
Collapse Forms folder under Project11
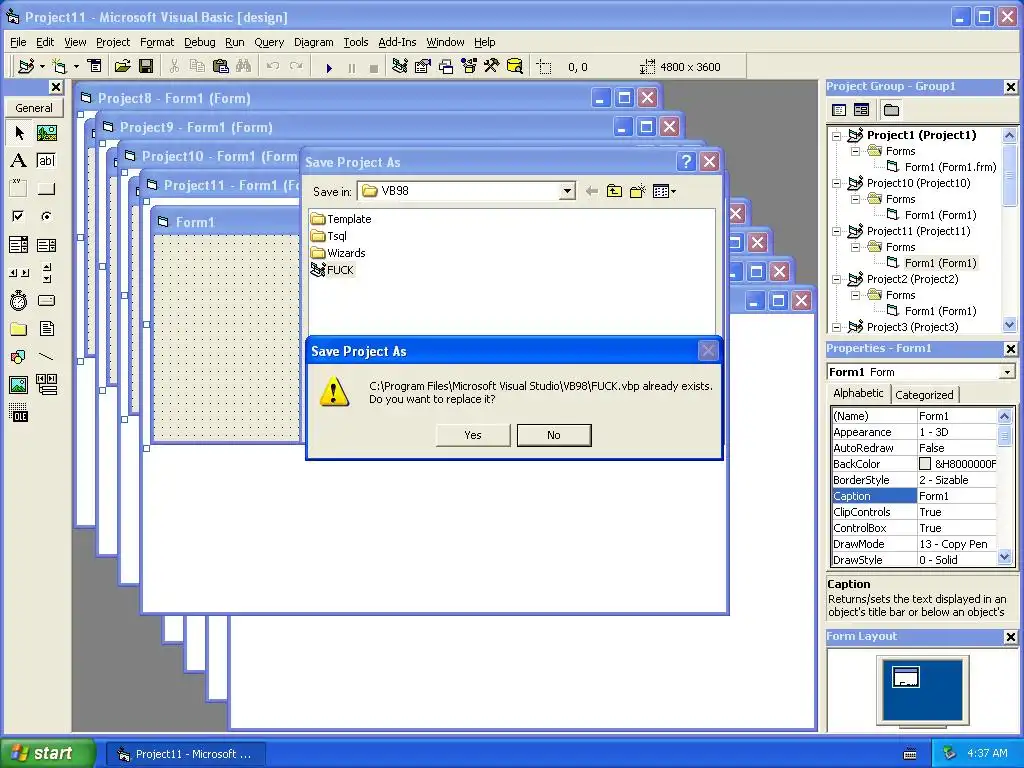[855, 248]
